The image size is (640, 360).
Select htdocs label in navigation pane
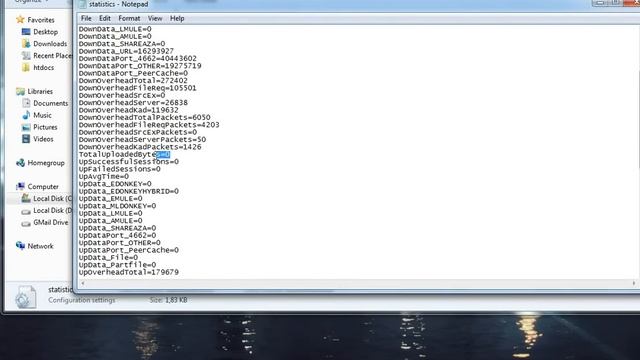click(43, 67)
